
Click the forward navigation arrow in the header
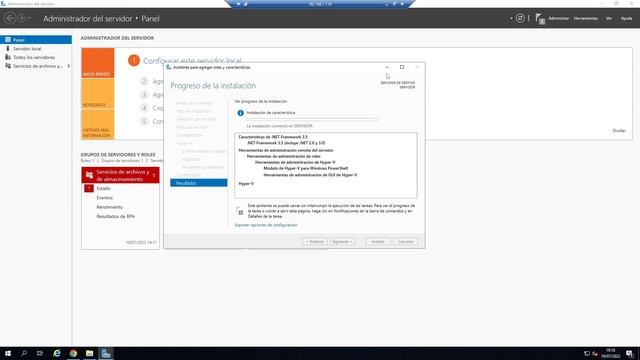point(22,18)
